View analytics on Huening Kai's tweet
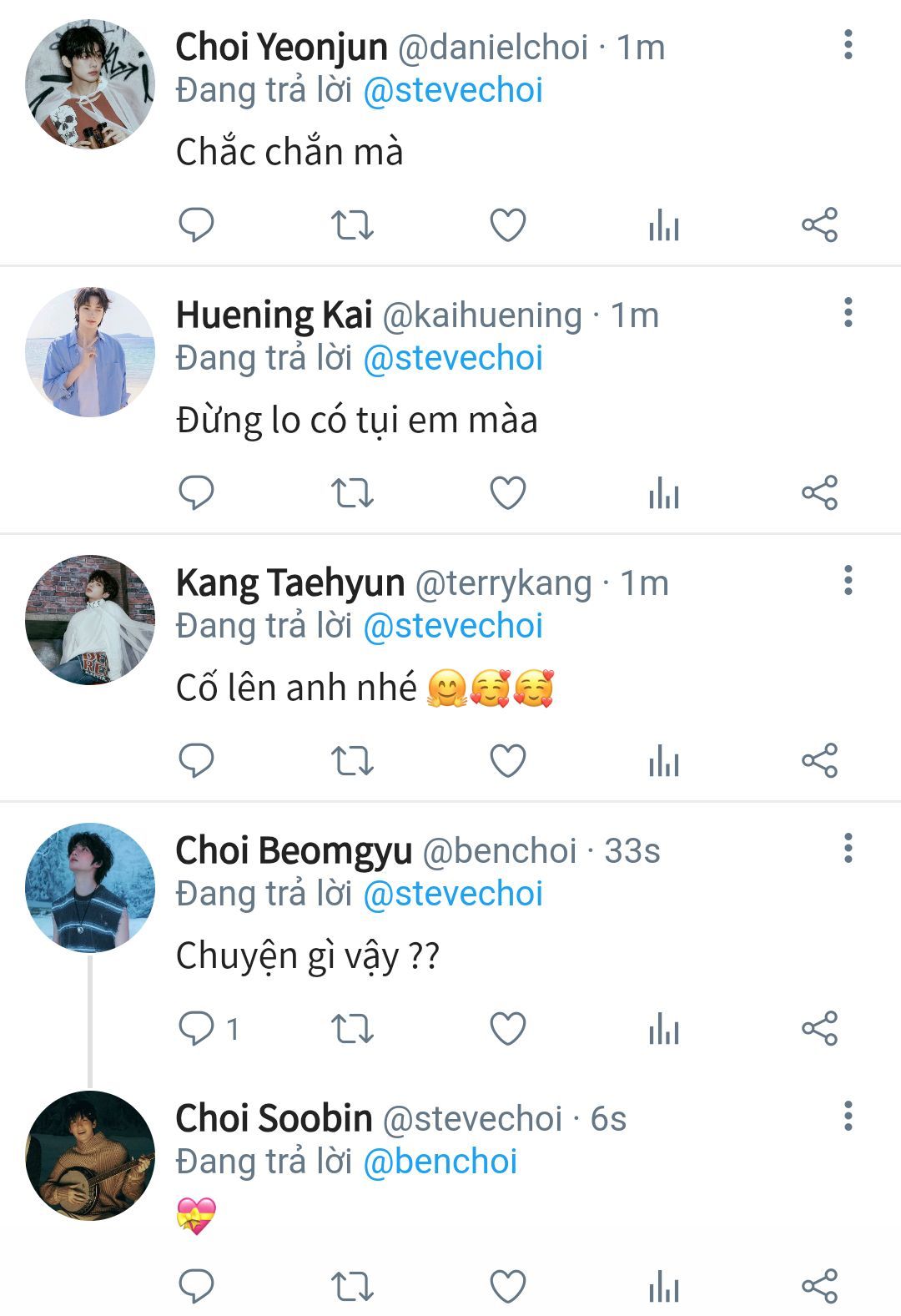 (x=664, y=492)
